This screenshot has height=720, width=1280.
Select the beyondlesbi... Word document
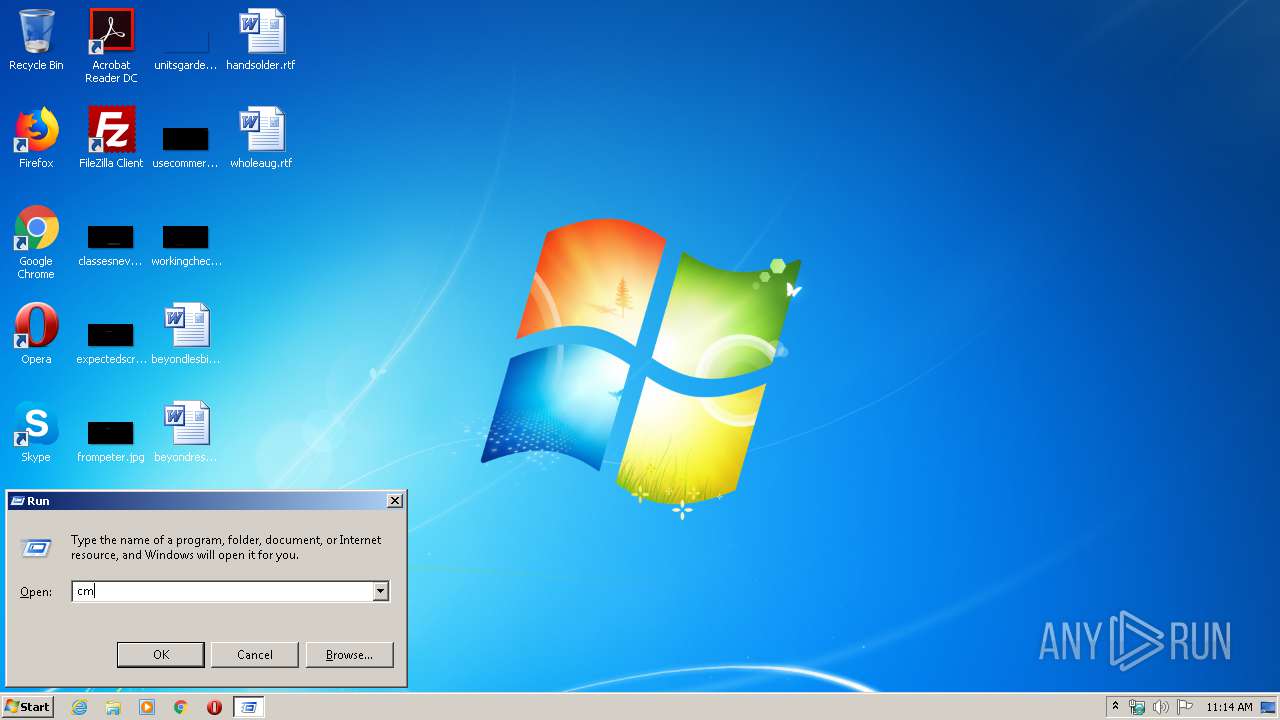186,335
